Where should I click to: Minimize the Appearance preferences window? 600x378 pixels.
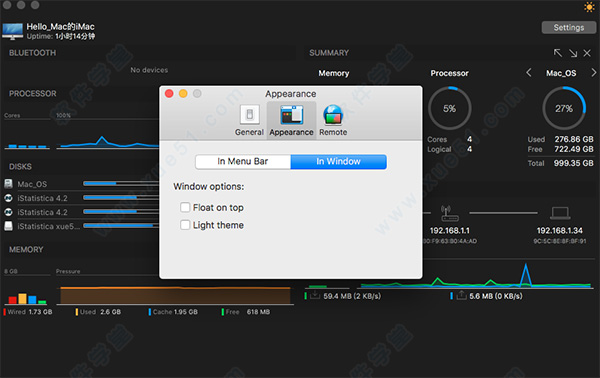pyautogui.click(x=183, y=93)
